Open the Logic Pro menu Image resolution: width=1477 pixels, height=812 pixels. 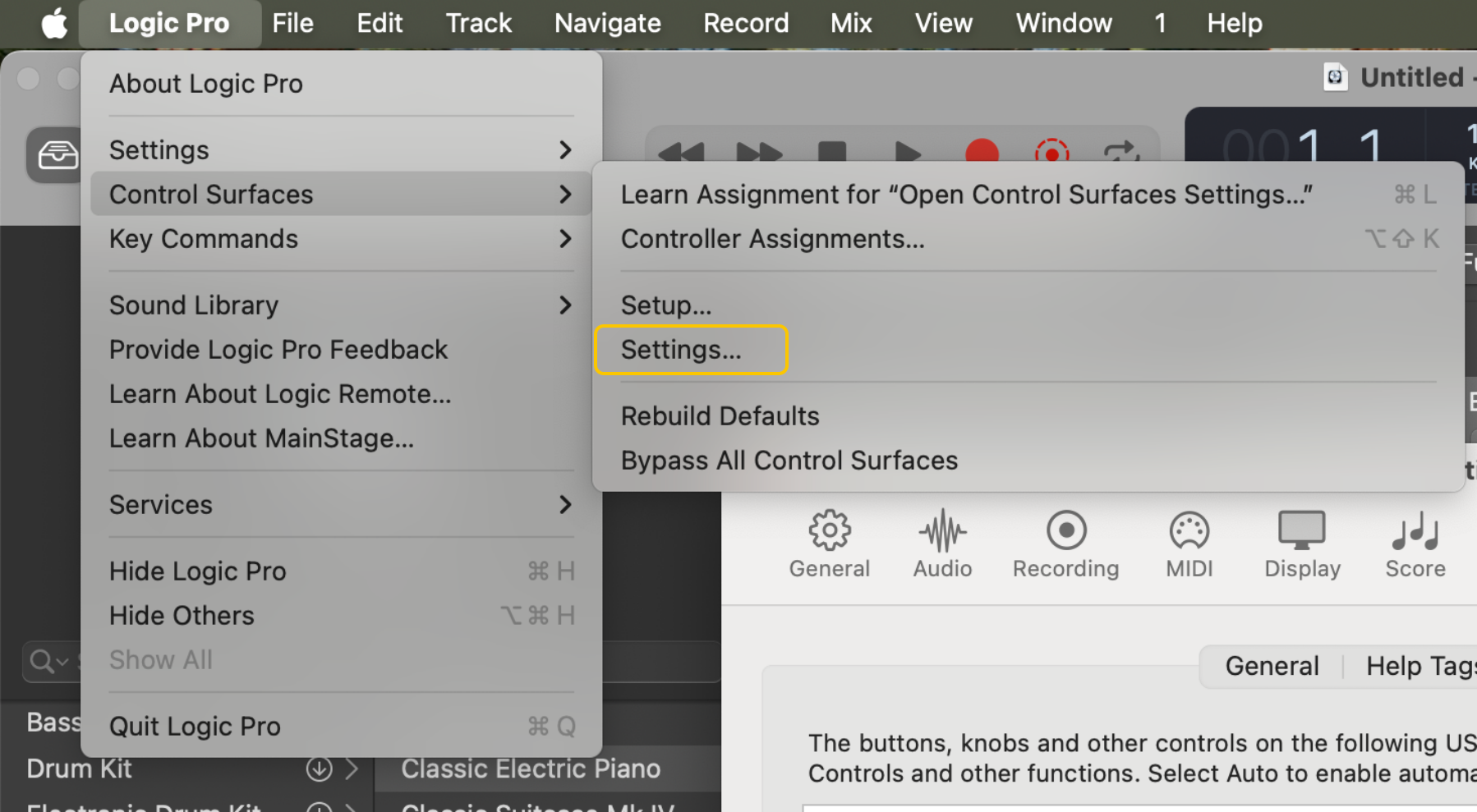point(169,23)
